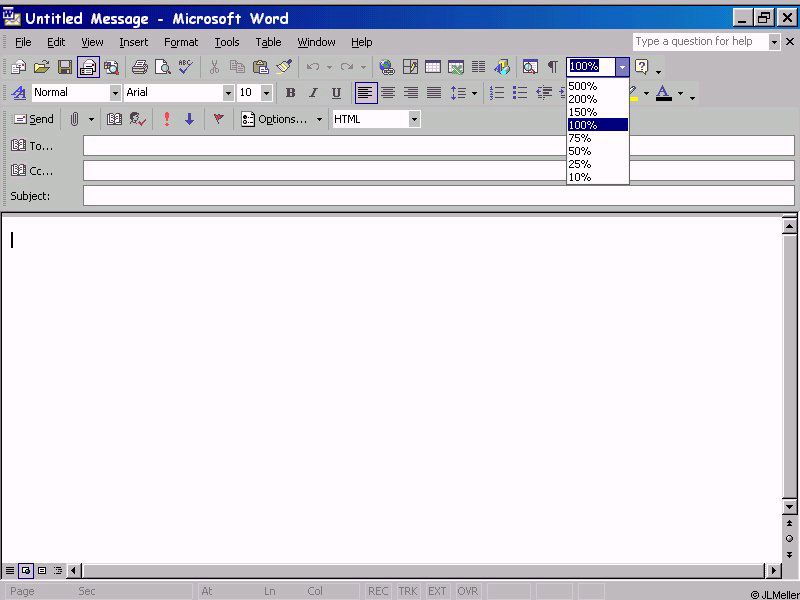Click the Decrease Indent icon

click(544, 93)
